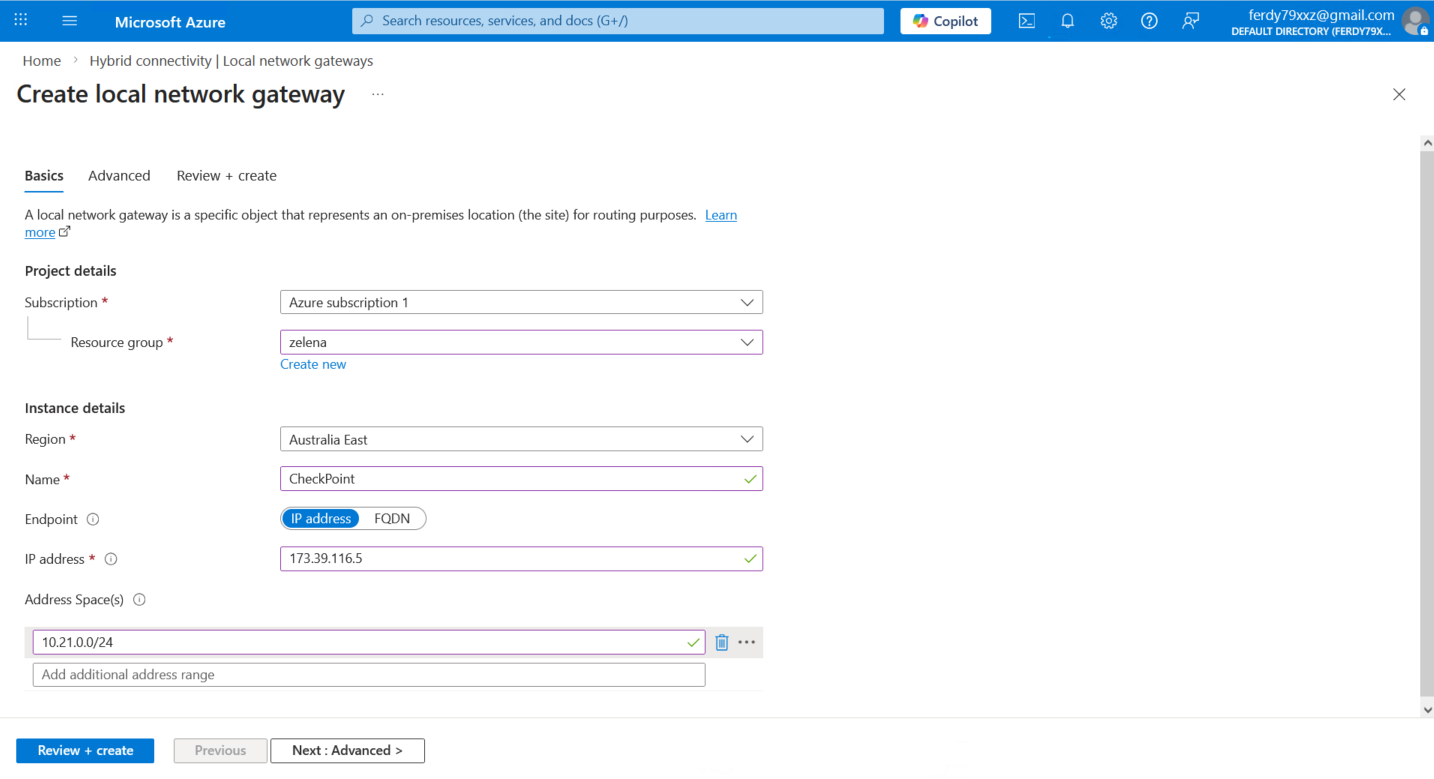Switch to the Advanced tab
The image size is (1434, 779).
pos(119,176)
